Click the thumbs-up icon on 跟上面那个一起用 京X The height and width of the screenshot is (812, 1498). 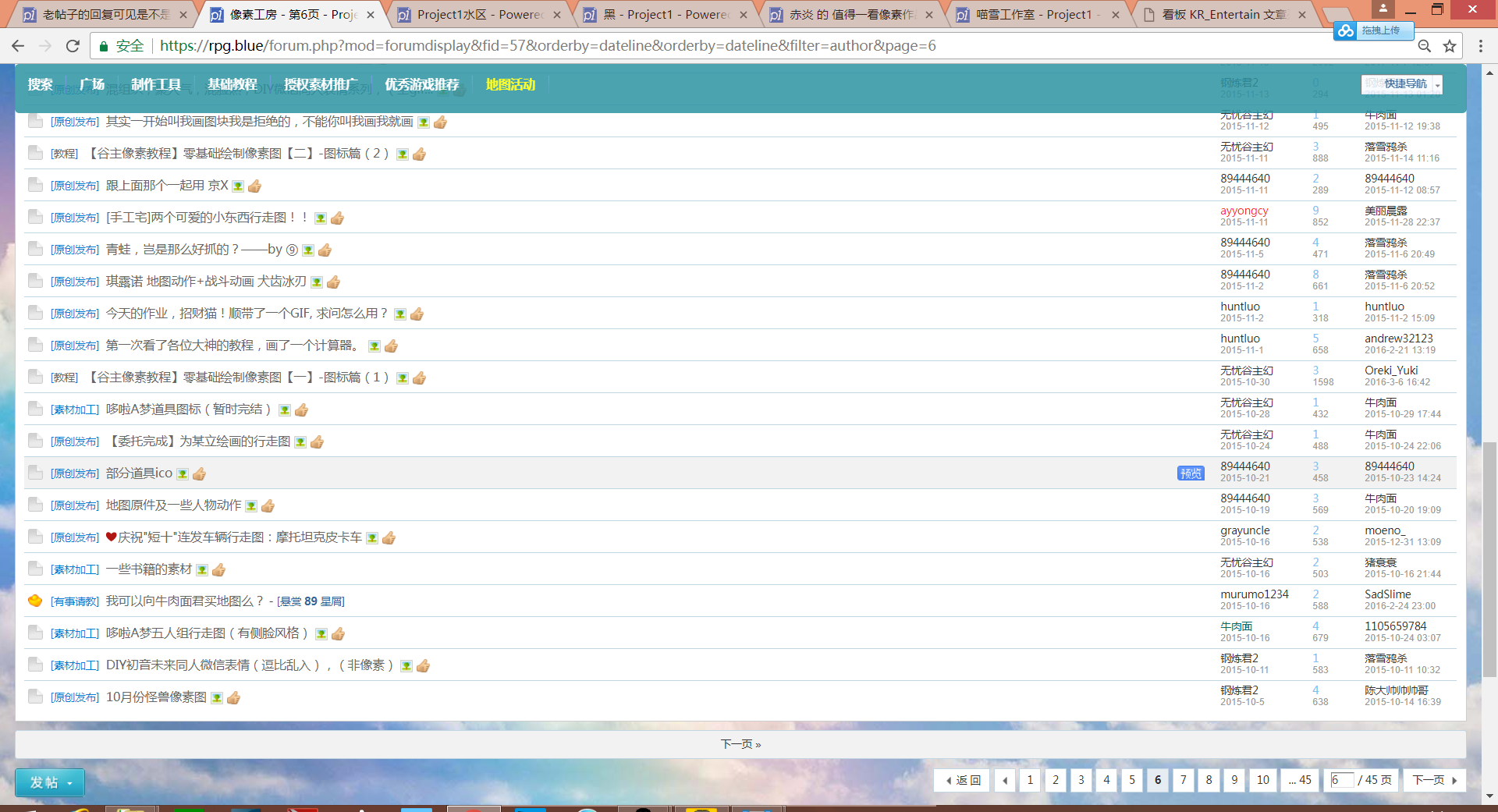254,186
